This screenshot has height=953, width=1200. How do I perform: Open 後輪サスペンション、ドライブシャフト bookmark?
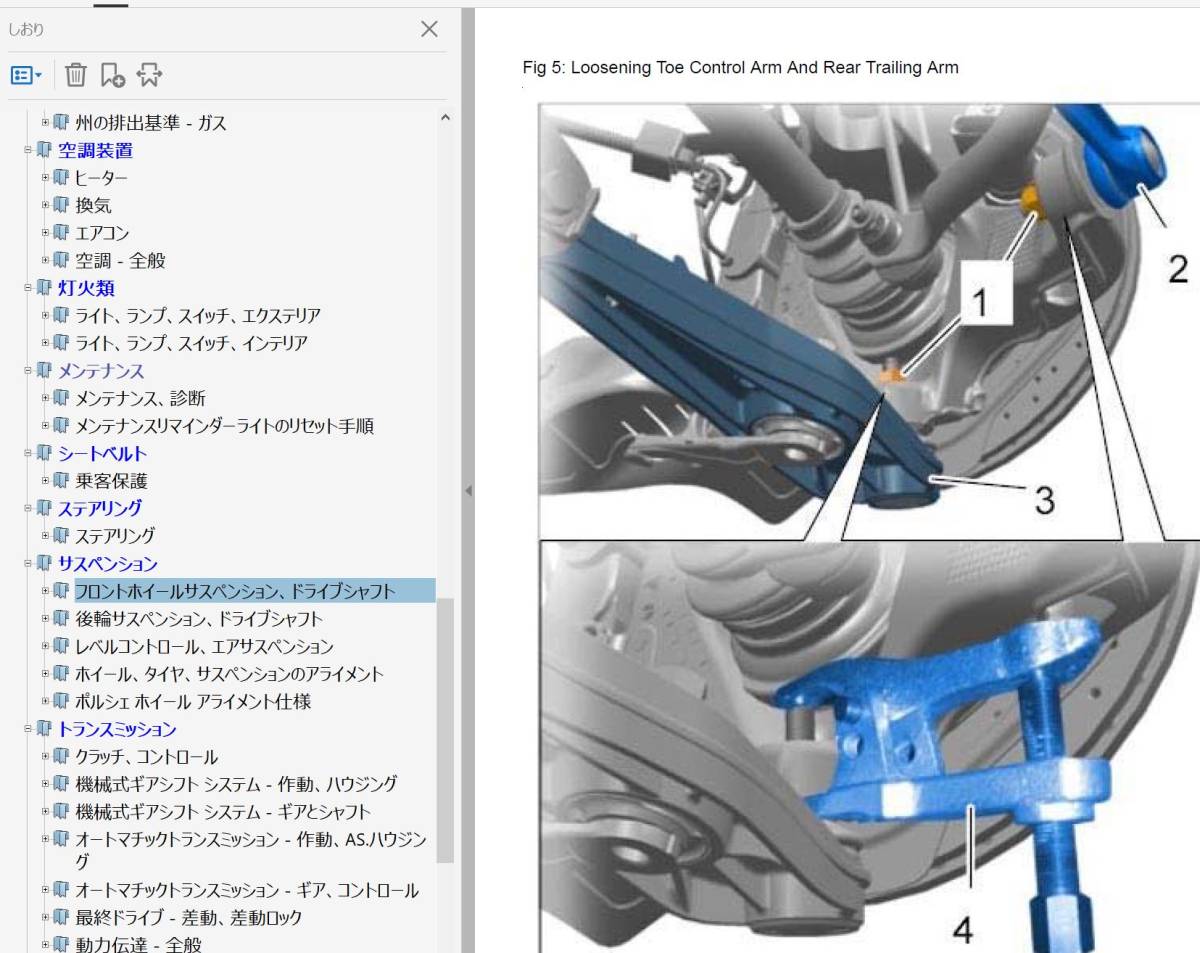pos(199,619)
